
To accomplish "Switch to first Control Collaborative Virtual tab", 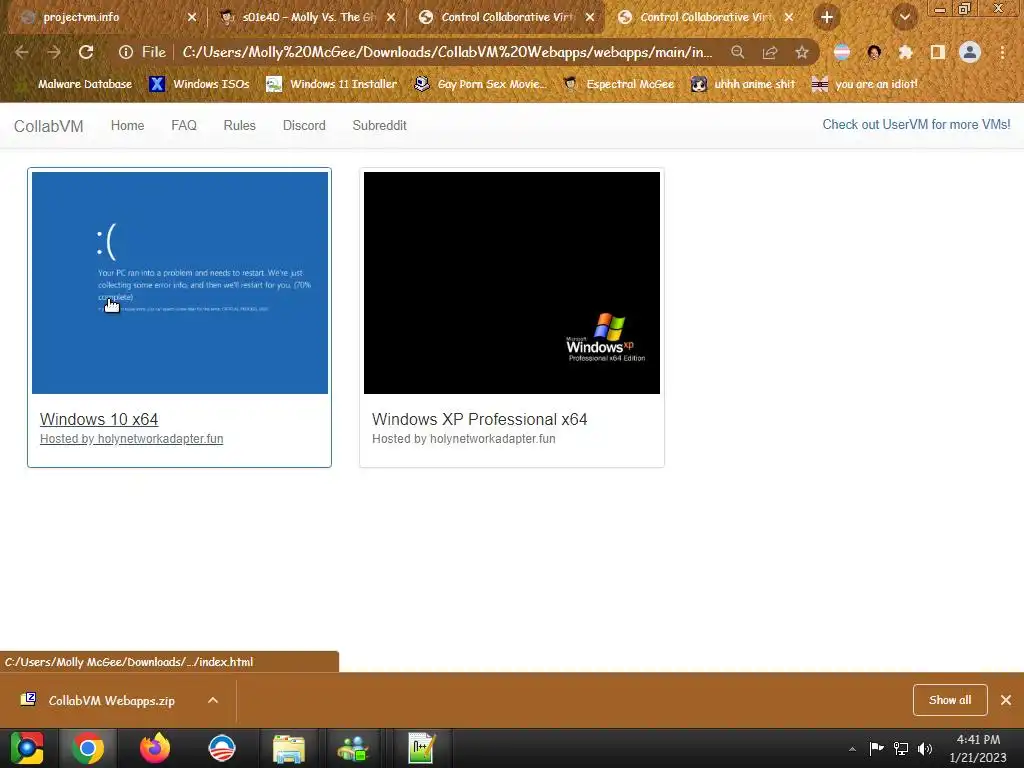I will (x=507, y=18).
